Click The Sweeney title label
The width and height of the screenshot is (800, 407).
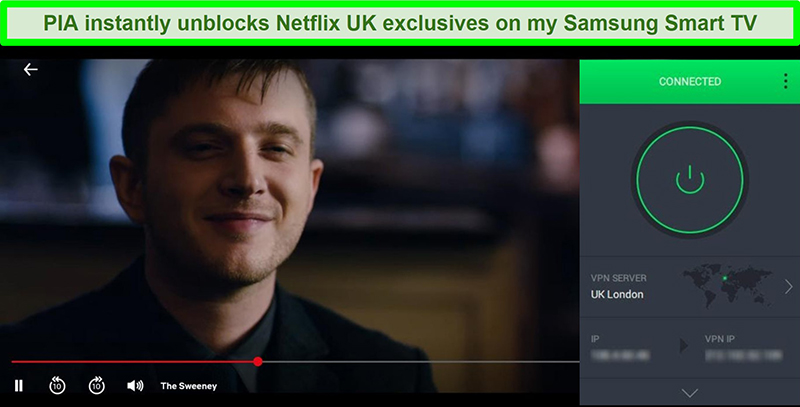coord(189,386)
